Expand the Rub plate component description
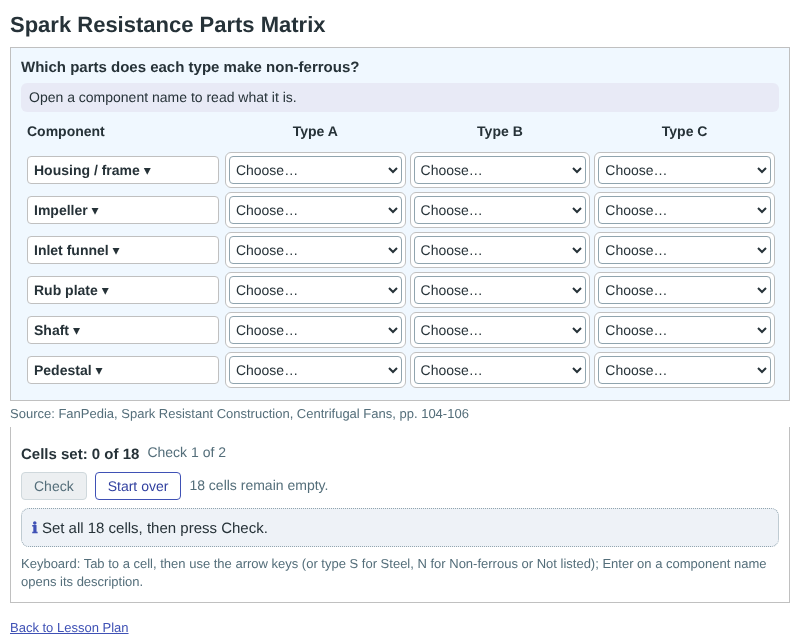 pos(122,290)
